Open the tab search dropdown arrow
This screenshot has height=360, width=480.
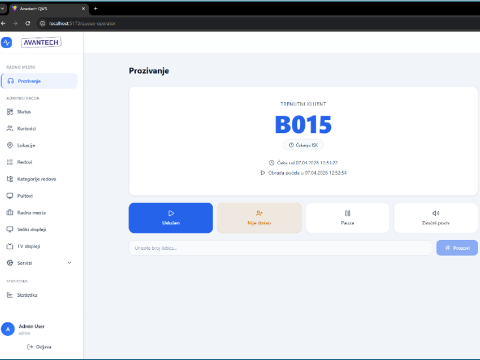tap(2, 9)
